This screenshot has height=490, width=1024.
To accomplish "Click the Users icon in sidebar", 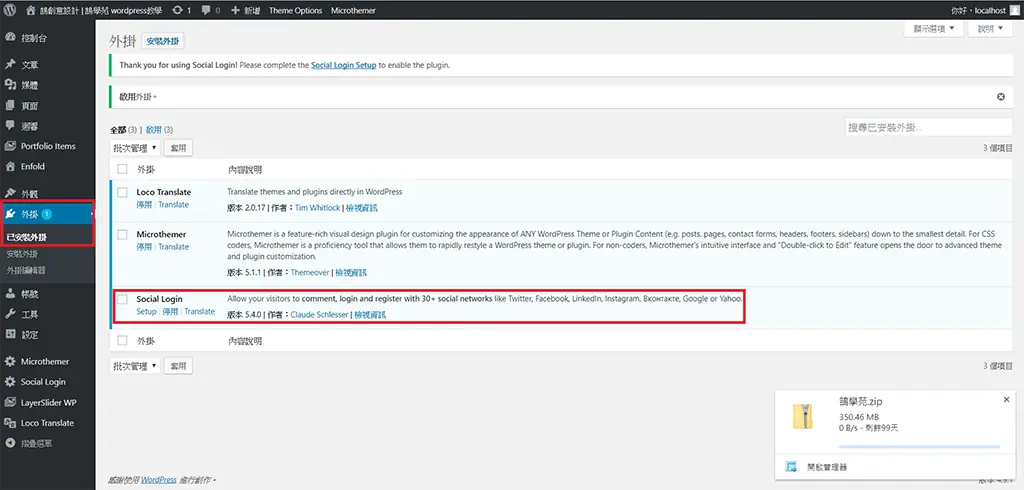I will [10, 293].
